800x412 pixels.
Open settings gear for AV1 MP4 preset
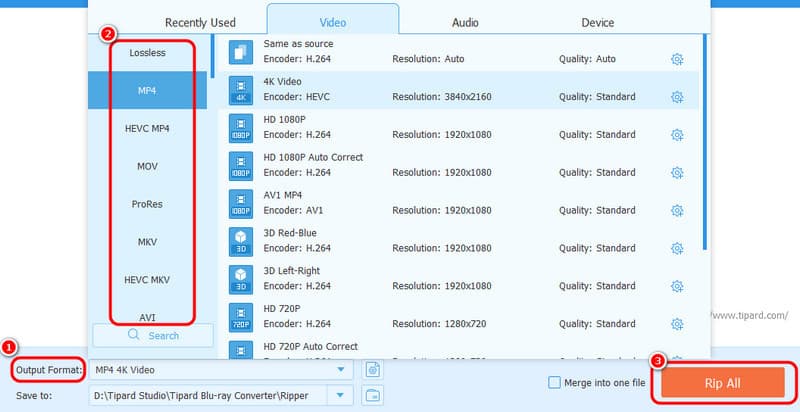coord(677,210)
